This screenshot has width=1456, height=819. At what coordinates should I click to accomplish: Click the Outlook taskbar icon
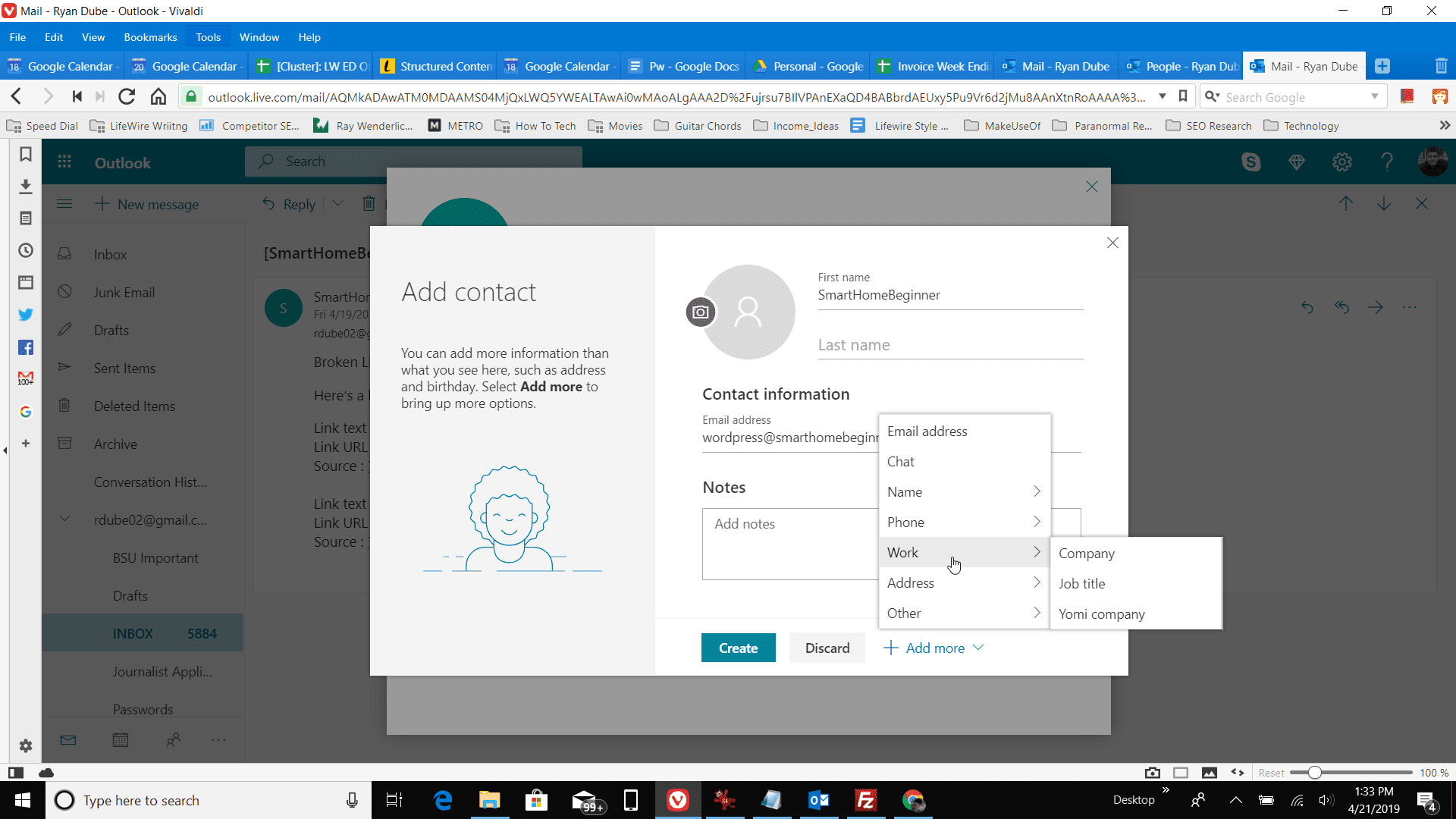tap(818, 800)
